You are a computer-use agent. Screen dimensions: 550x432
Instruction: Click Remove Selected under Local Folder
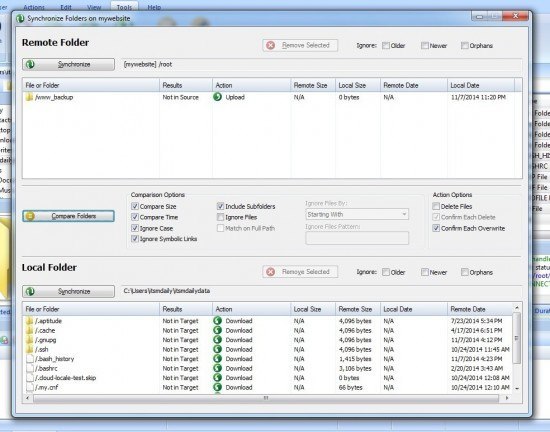coord(300,272)
